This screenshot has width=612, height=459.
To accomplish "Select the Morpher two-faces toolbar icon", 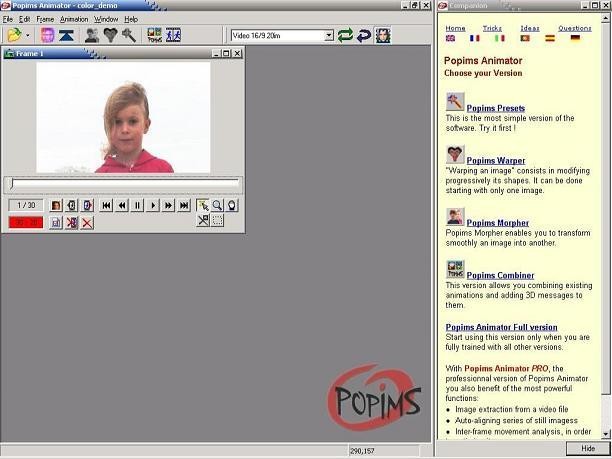I will 92,35.
